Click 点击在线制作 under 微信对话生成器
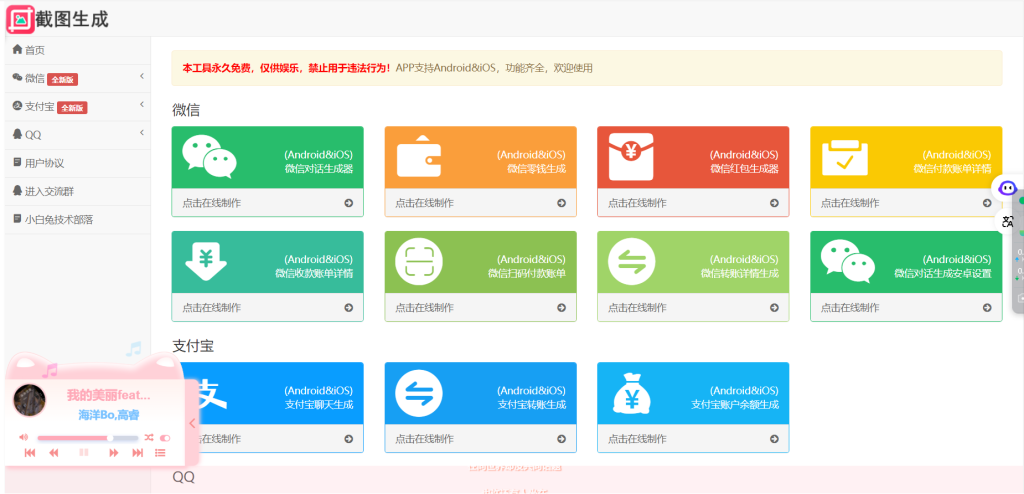The height and width of the screenshot is (494, 1024). tap(212, 203)
